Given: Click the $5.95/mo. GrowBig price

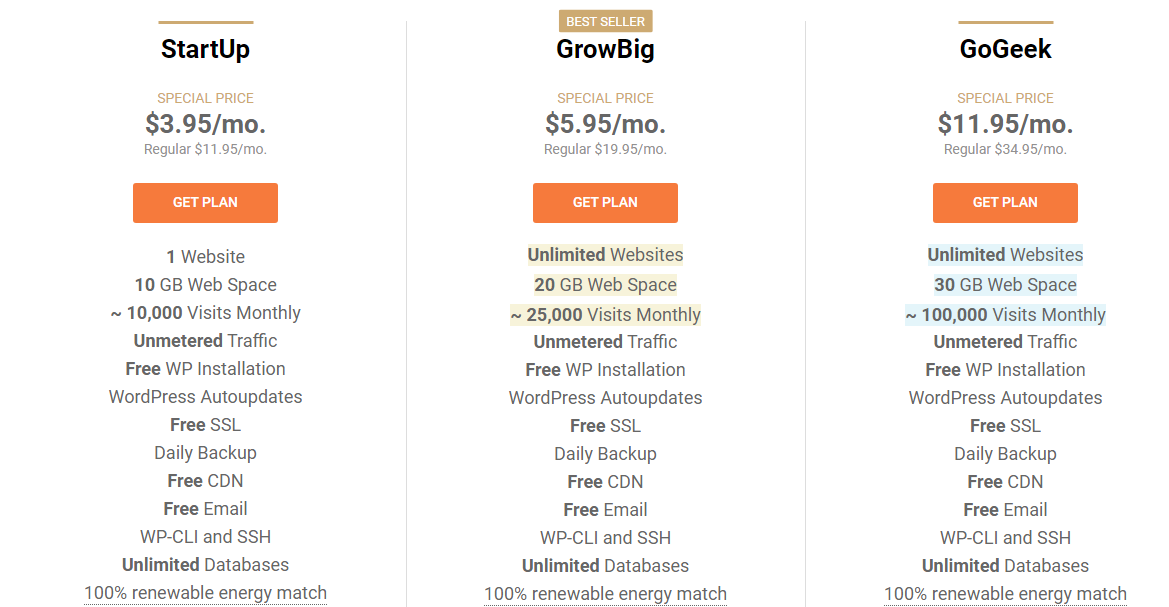Looking at the screenshot, I should [605, 124].
